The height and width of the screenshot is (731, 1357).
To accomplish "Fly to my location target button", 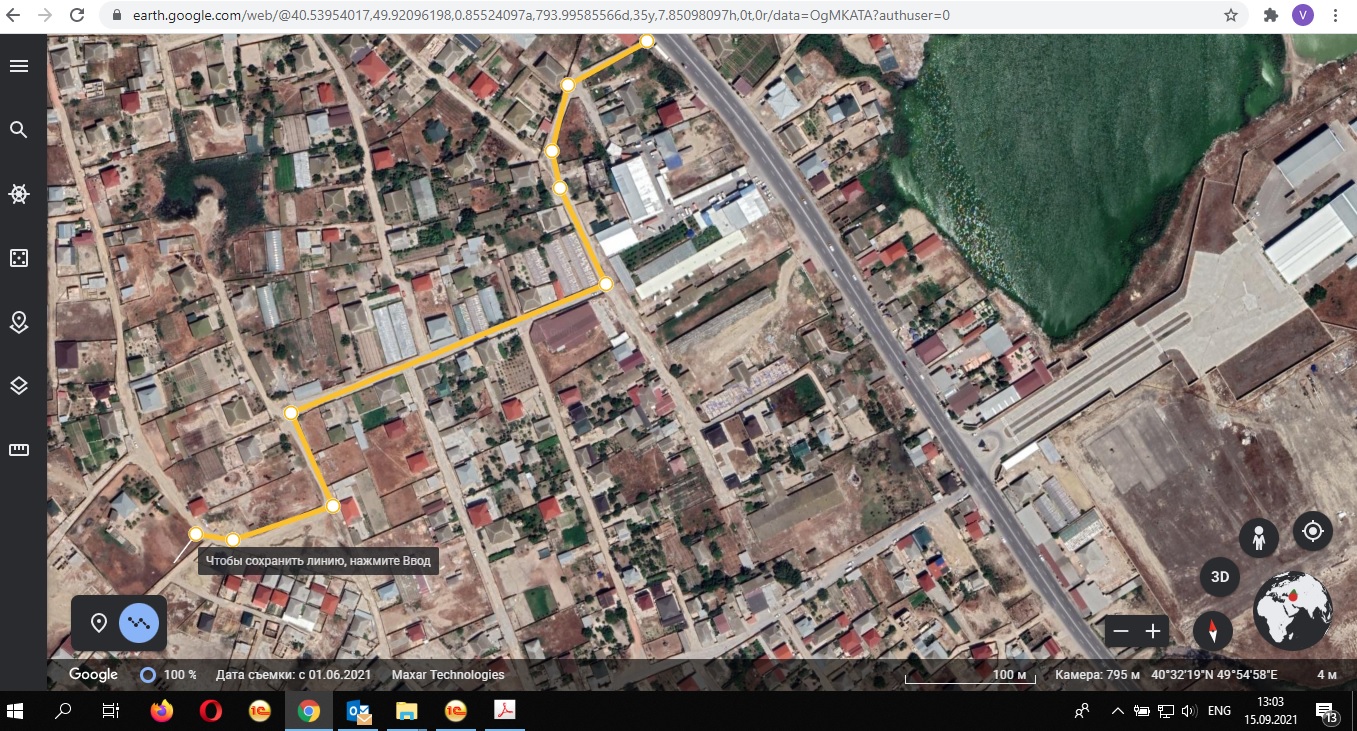I will coord(1313,531).
